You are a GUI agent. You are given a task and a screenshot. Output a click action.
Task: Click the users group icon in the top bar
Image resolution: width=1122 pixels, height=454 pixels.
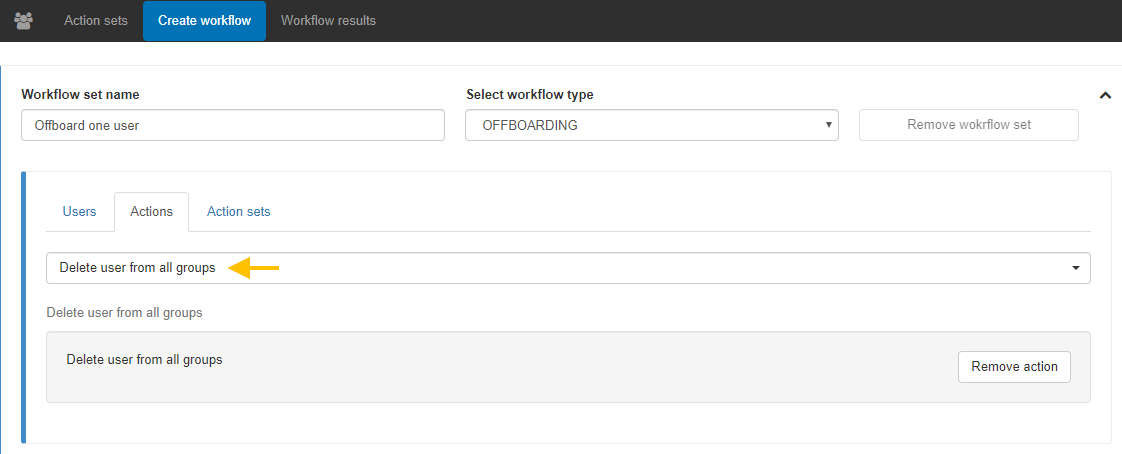[x=23, y=21]
